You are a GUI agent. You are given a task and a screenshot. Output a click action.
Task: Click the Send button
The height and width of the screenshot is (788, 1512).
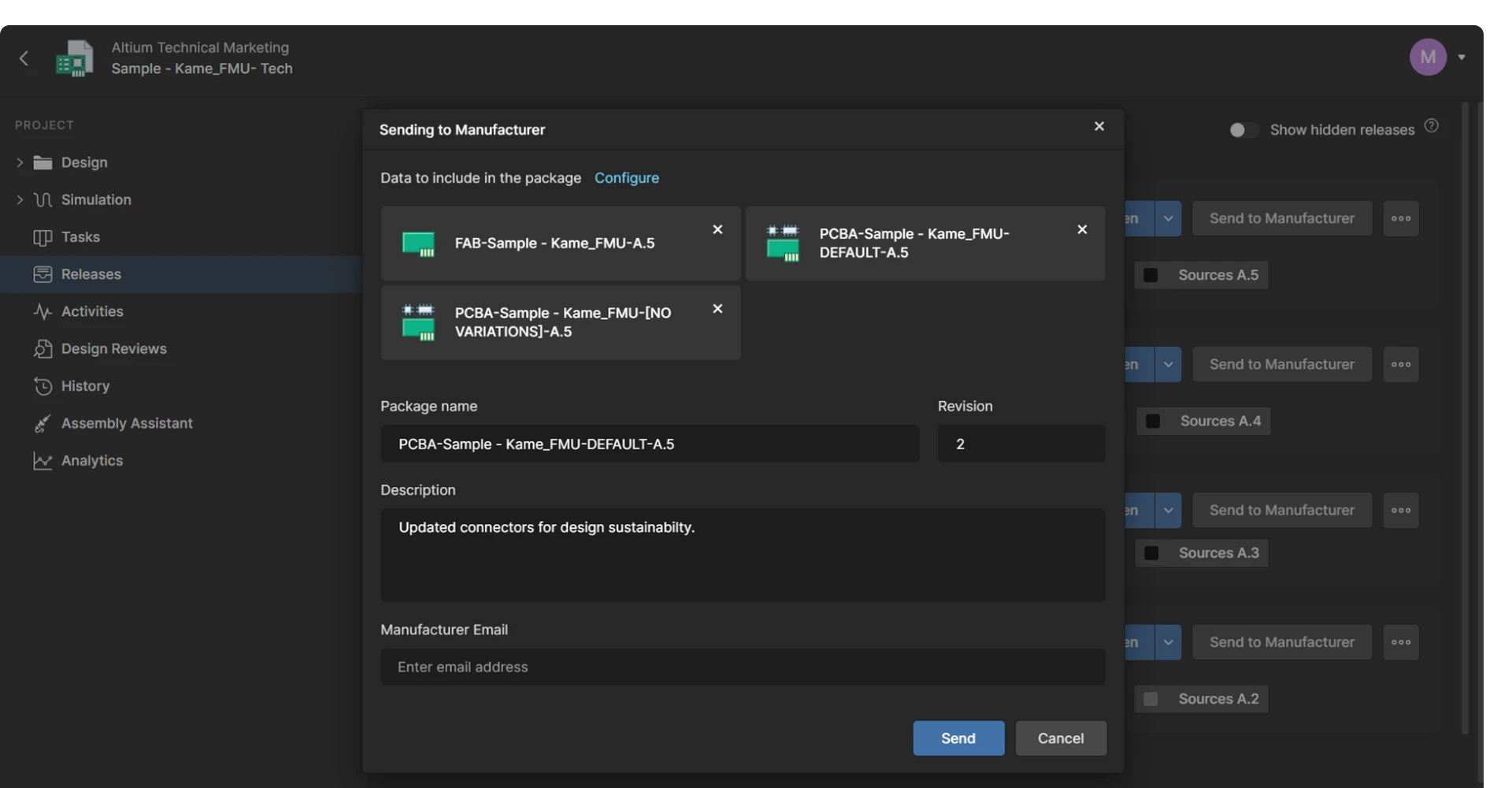pyautogui.click(x=958, y=738)
